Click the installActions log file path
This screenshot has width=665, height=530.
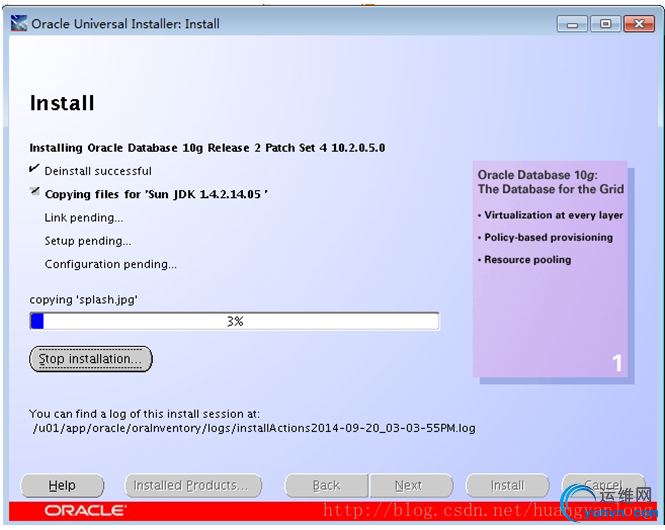(x=254, y=428)
